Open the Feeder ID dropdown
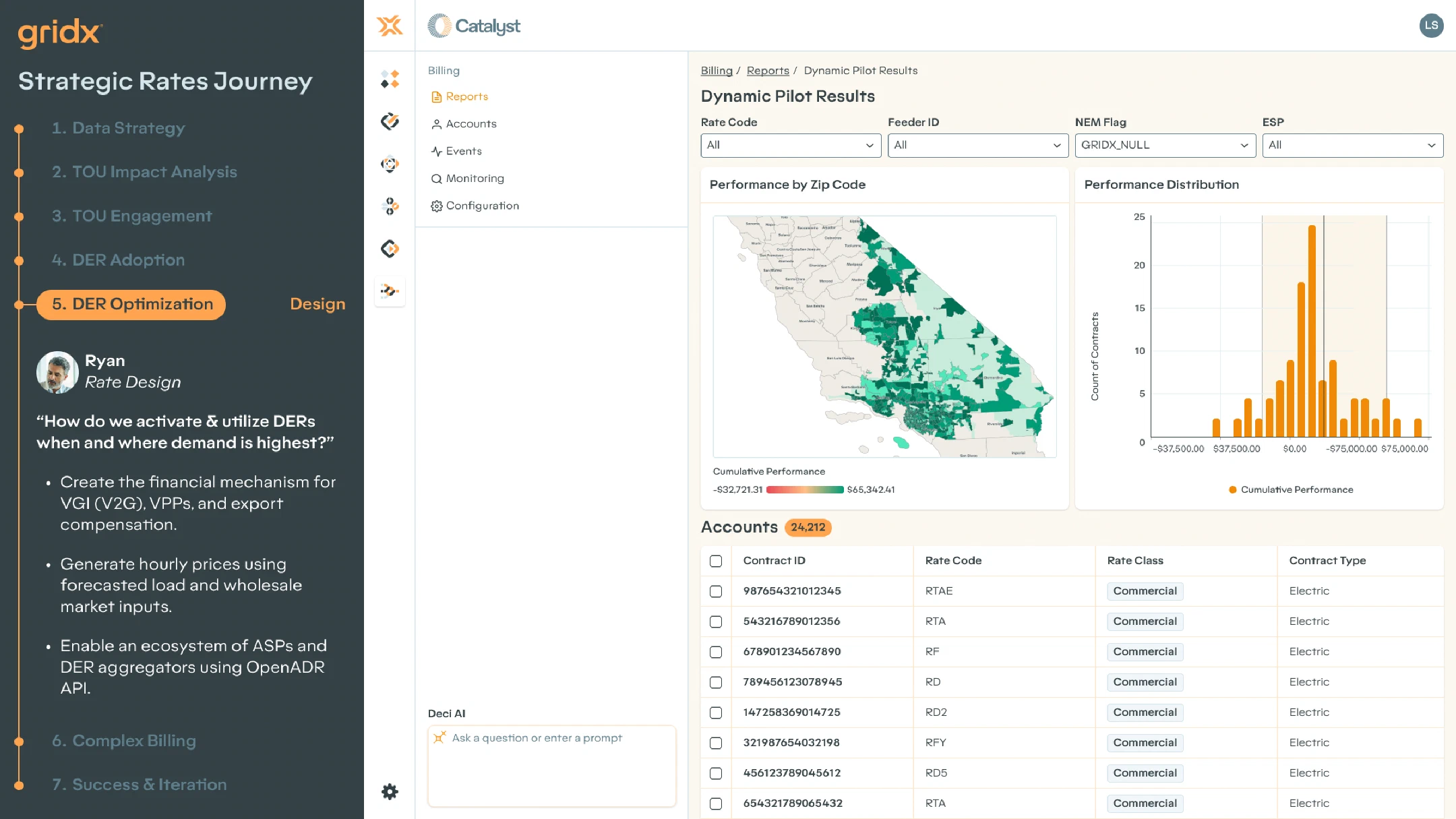1456x819 pixels. (978, 145)
